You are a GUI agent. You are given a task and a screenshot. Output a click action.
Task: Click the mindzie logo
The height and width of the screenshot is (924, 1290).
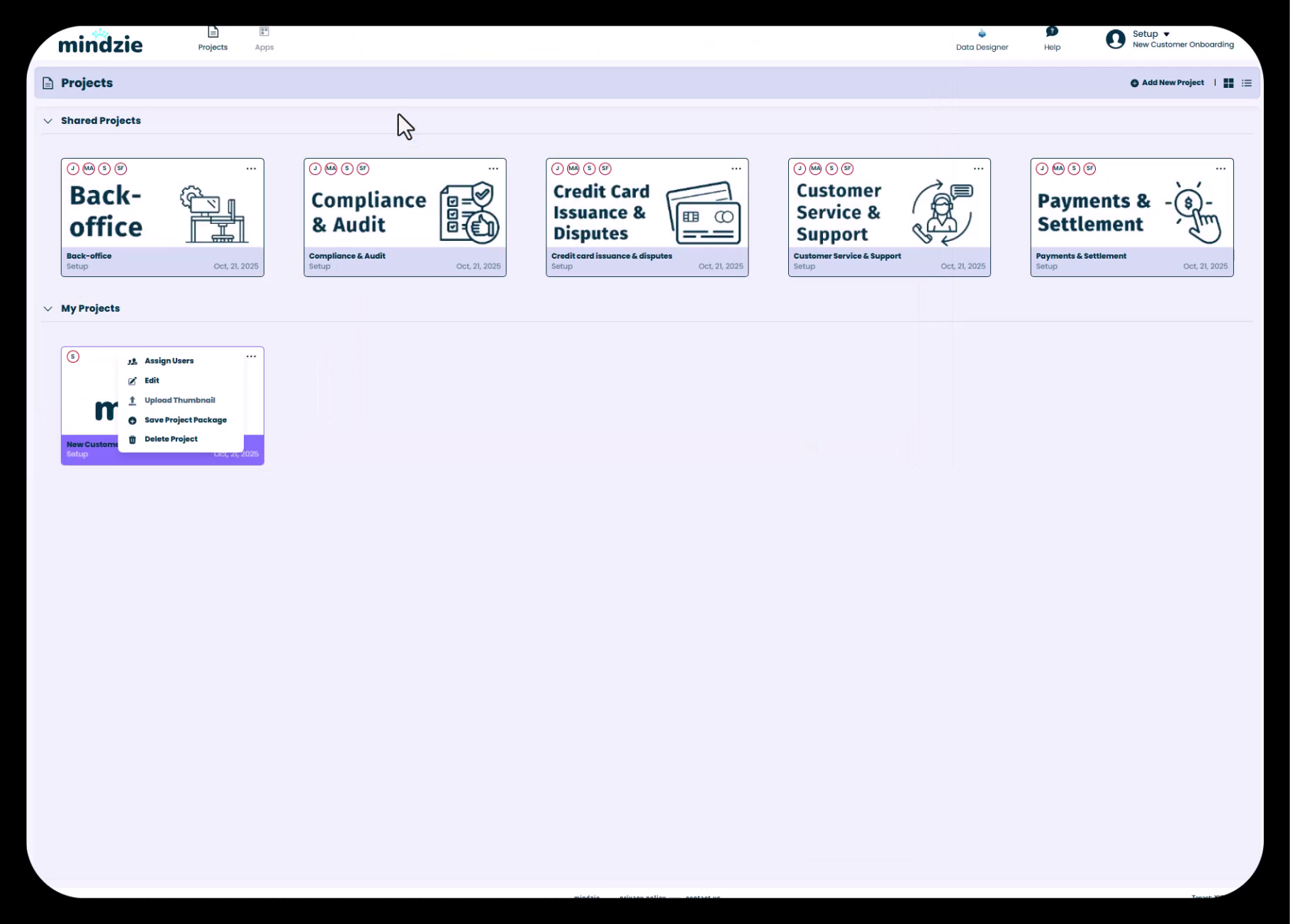(x=101, y=43)
